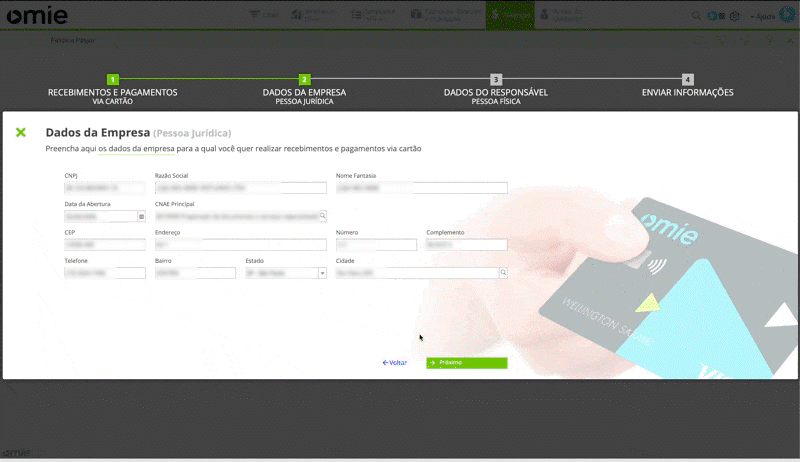The image size is (800, 462).
Task: Open the Data da Abertura calendar picker
Action: tap(141, 216)
